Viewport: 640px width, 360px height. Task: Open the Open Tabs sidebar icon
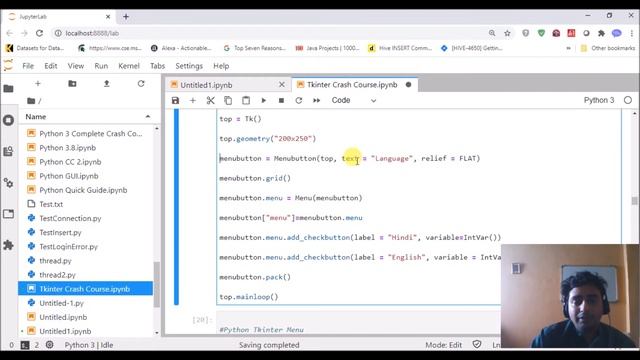pyautogui.click(x=9, y=214)
